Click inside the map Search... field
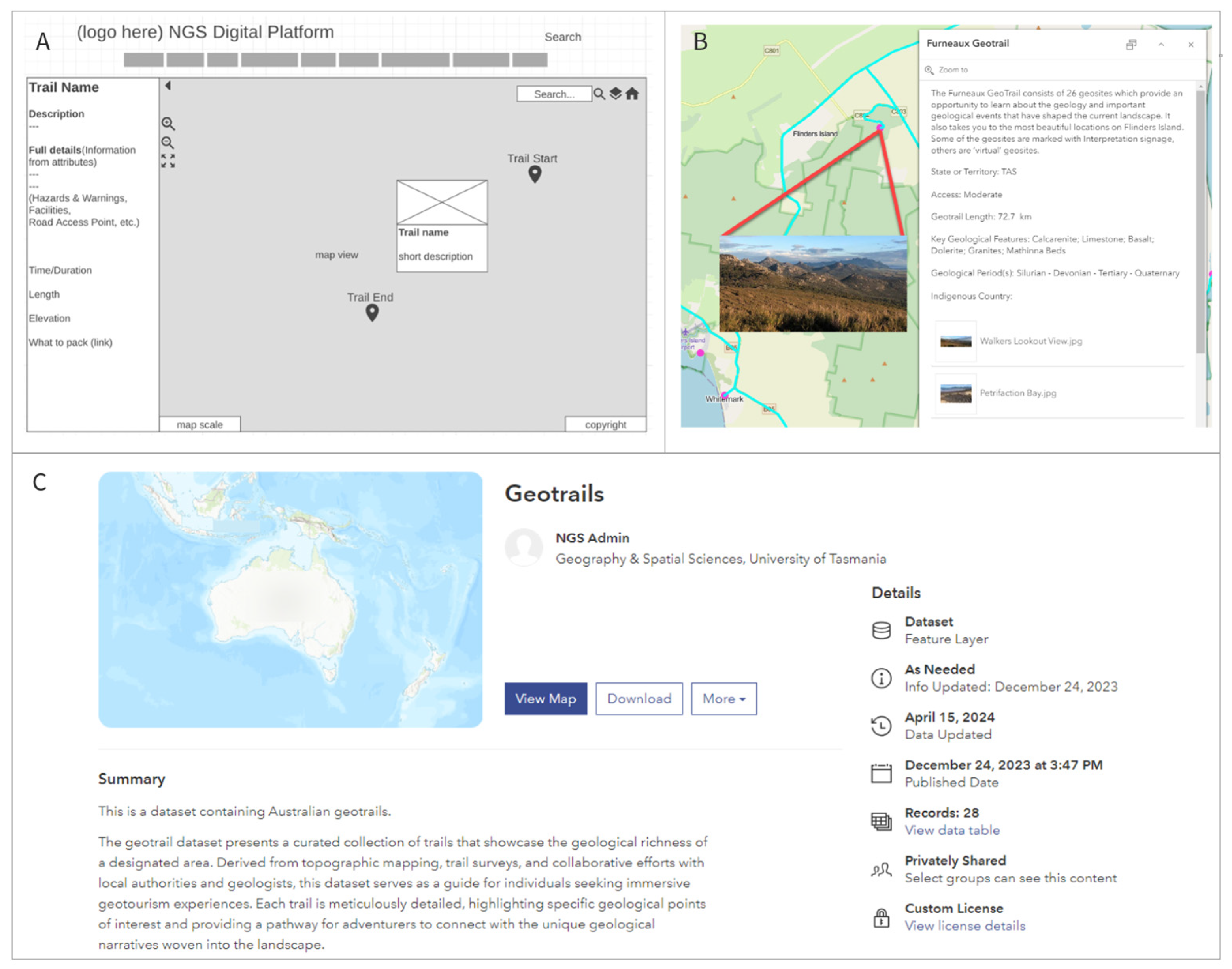This screenshot has height=969, width=1232. tap(554, 94)
